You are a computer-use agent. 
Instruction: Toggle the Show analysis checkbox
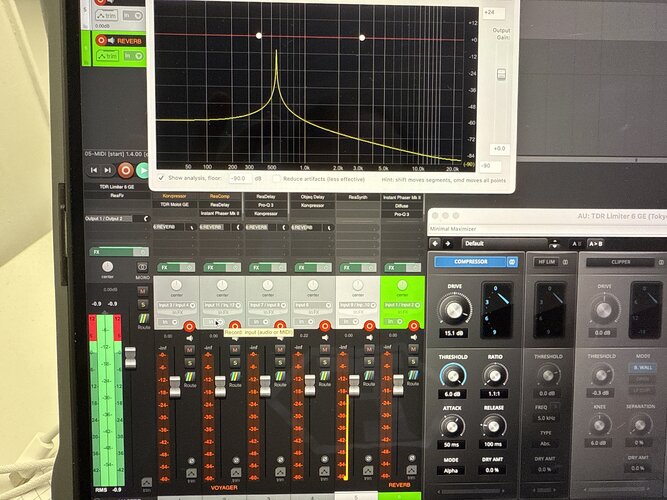161,178
